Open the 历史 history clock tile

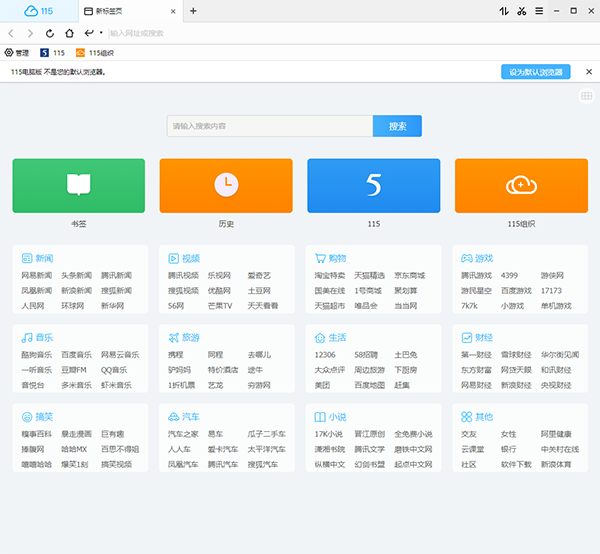225,185
